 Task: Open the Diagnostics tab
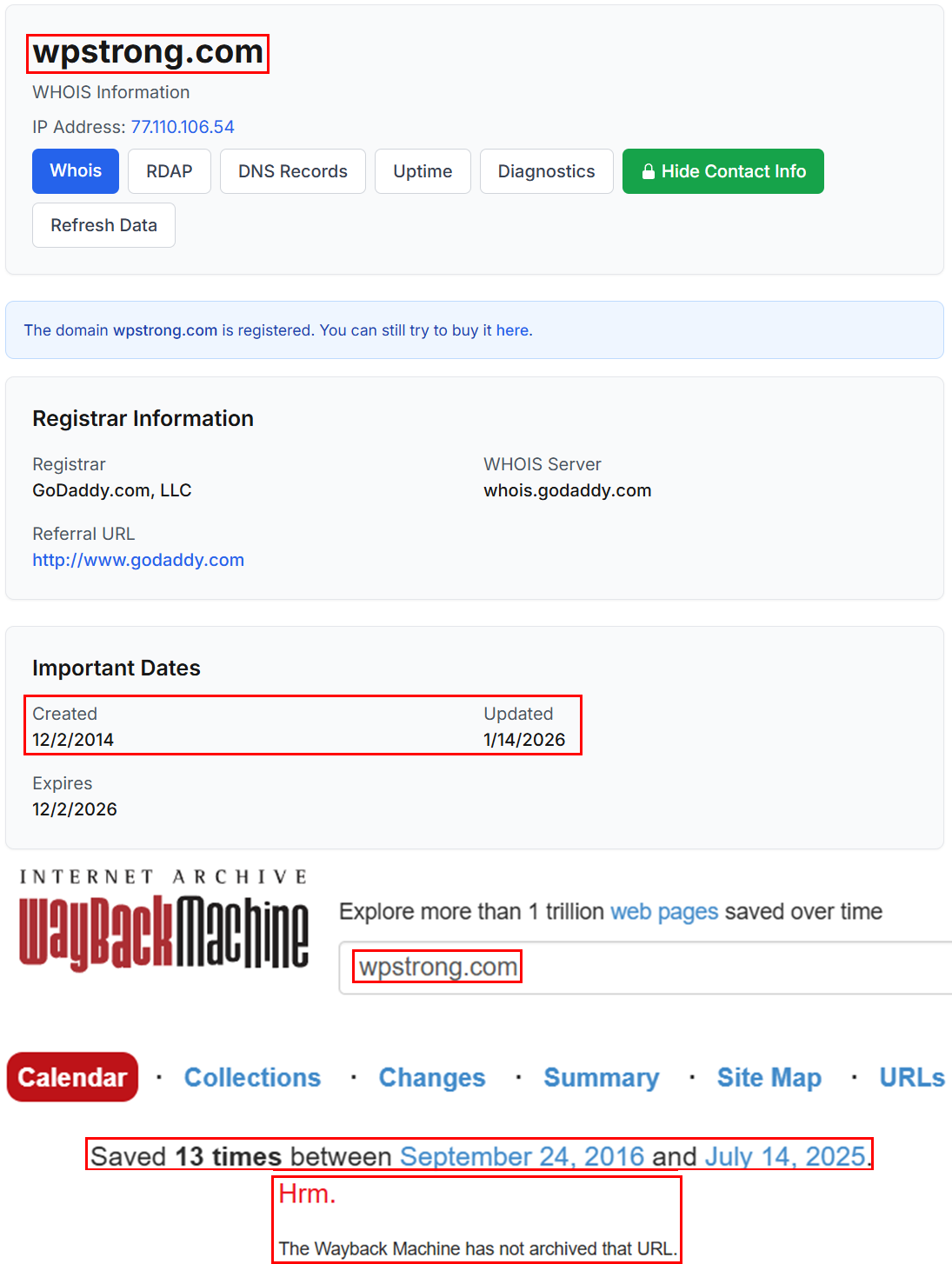click(546, 171)
